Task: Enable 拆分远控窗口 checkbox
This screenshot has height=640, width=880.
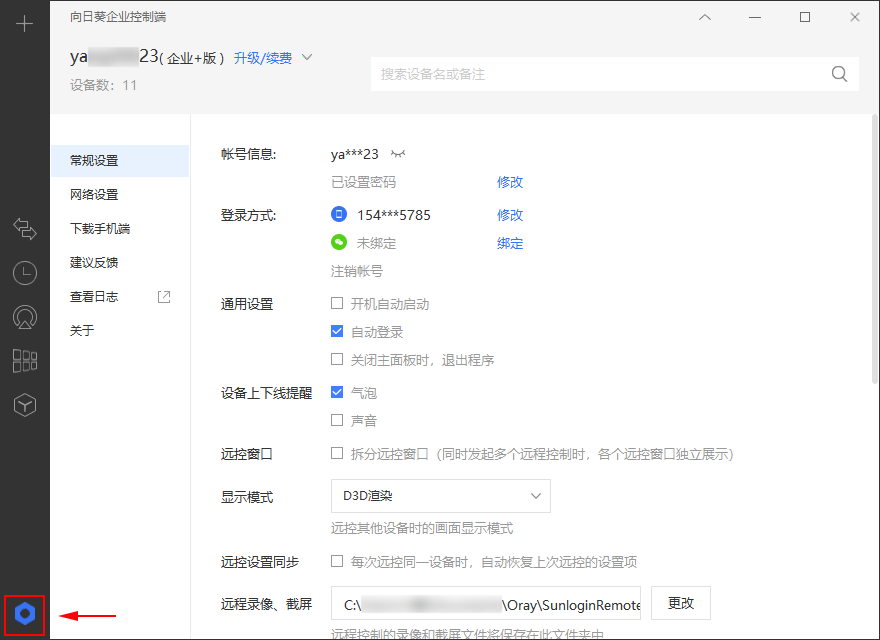Action: pos(337,453)
